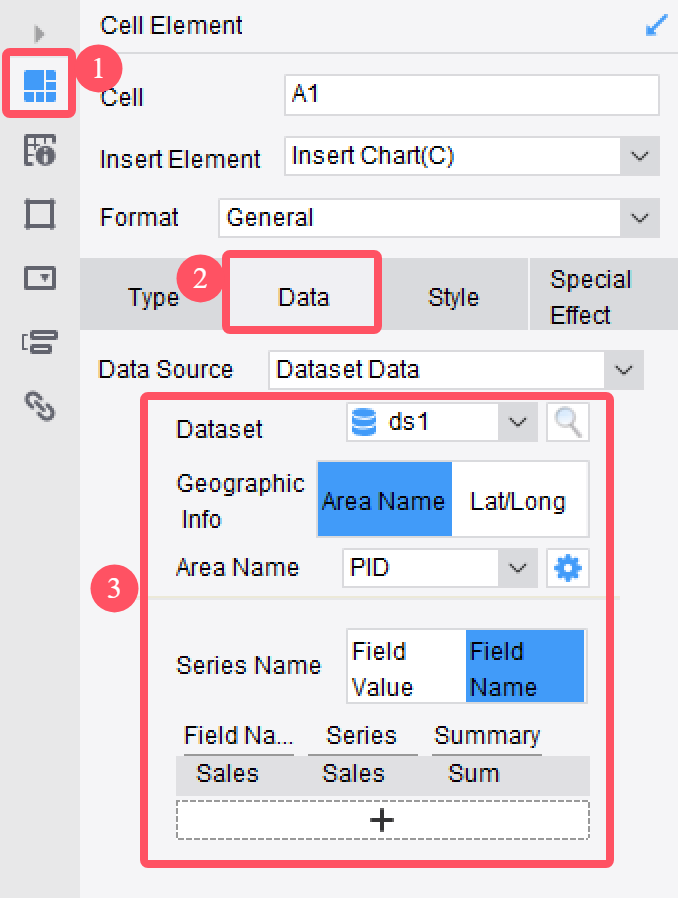The image size is (678, 898).
Task: Open the Insert Element dropdown
Action: (472, 156)
